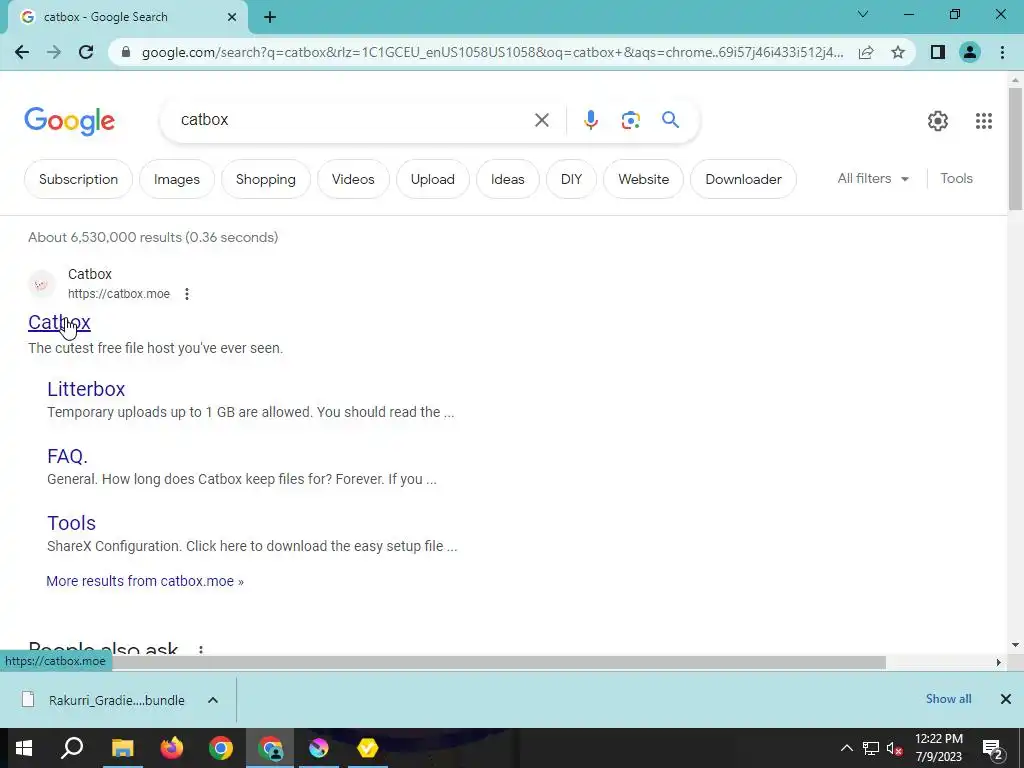Open the Windows Start menu
The width and height of the screenshot is (1024, 768).
[24, 748]
